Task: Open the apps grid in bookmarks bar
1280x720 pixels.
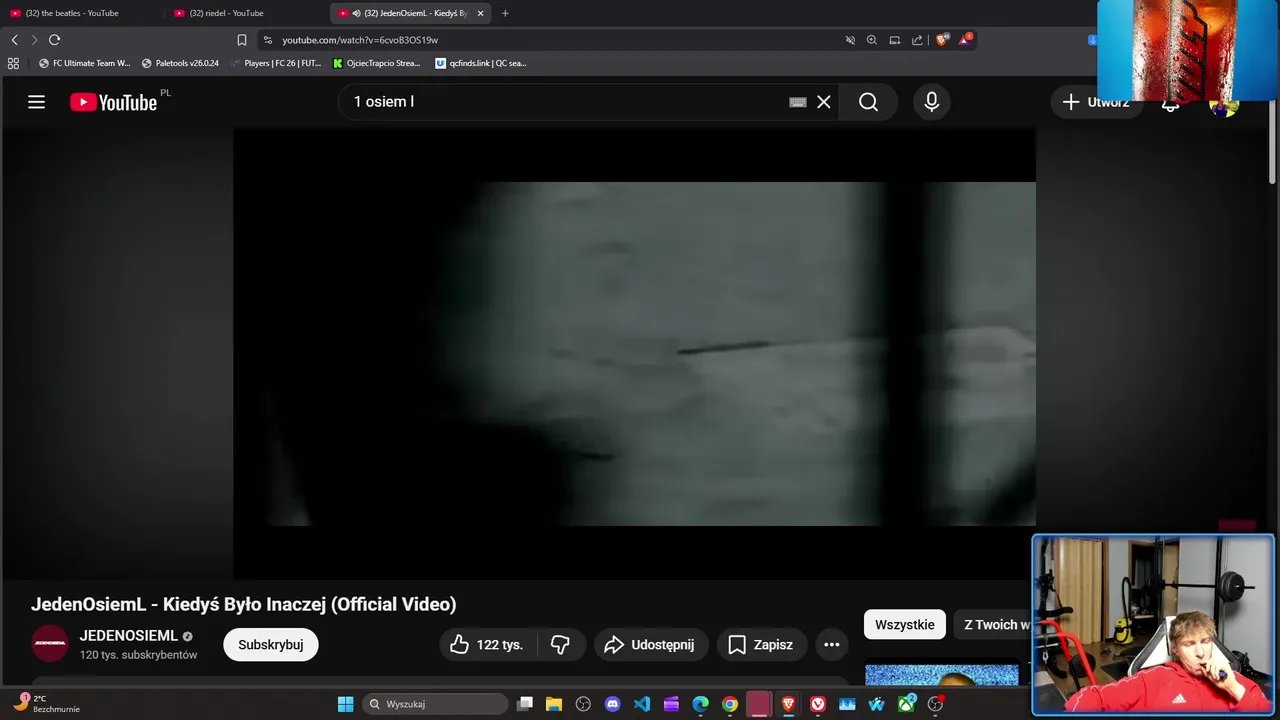Action: coord(13,63)
